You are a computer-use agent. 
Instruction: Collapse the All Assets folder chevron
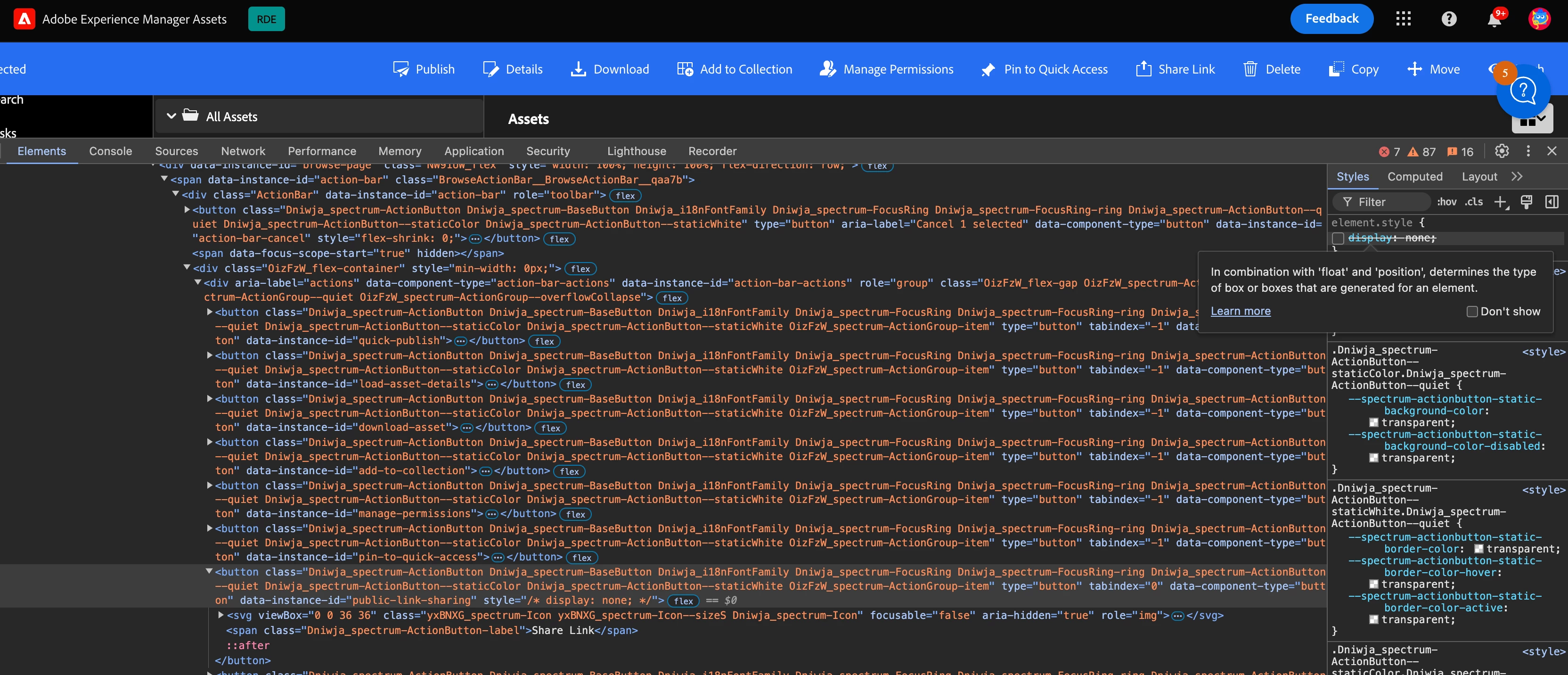171,116
